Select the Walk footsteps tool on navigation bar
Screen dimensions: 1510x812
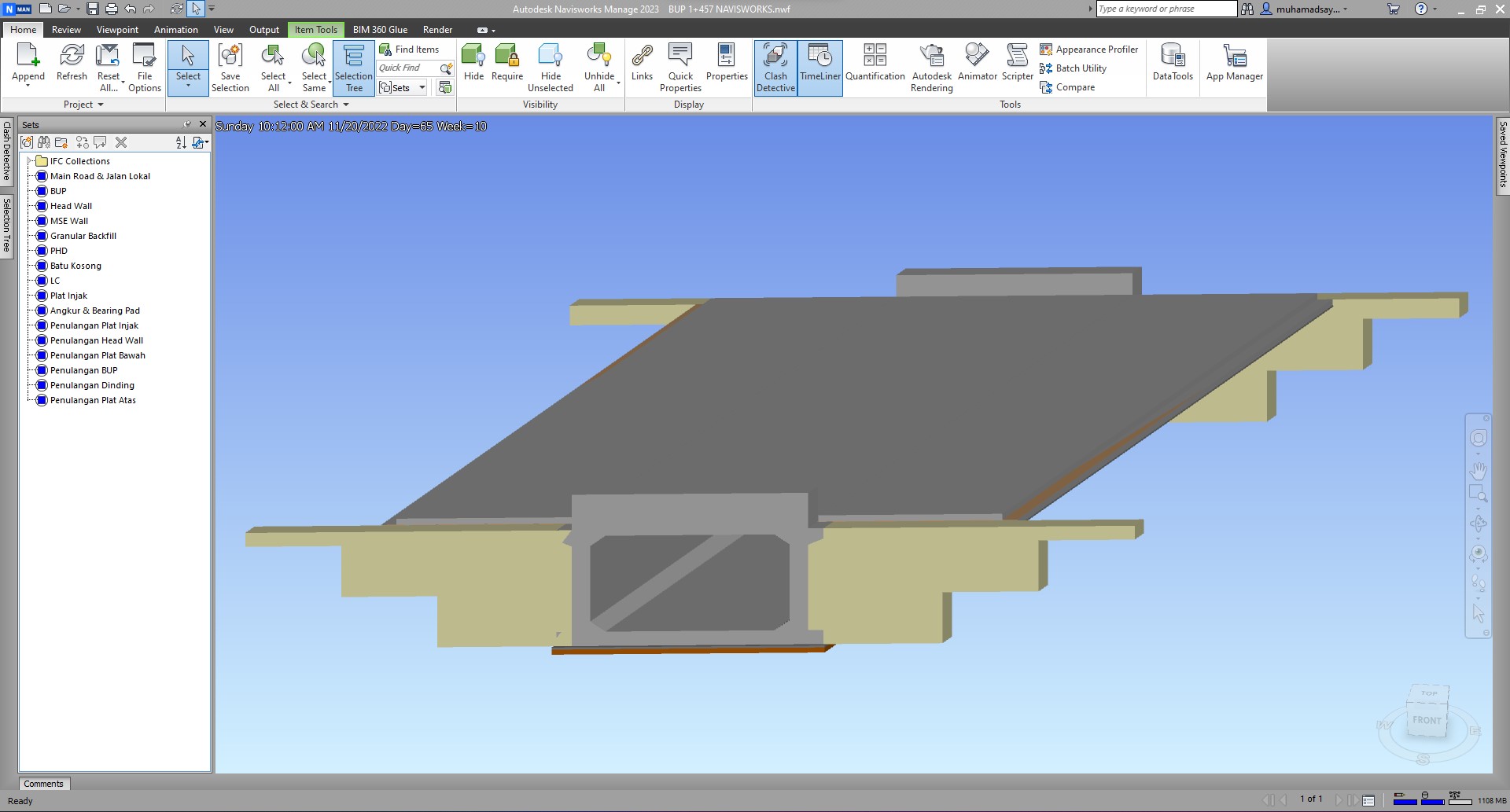tap(1479, 583)
